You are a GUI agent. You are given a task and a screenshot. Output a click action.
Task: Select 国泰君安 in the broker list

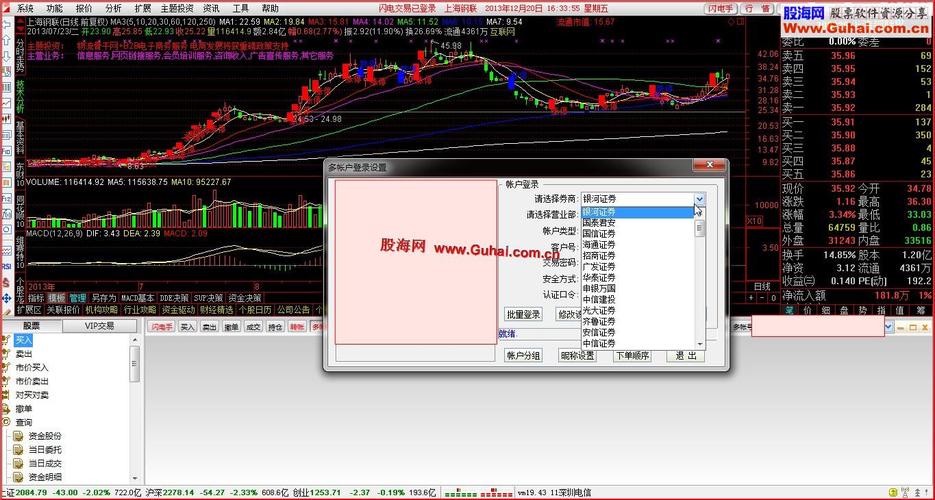pos(599,223)
